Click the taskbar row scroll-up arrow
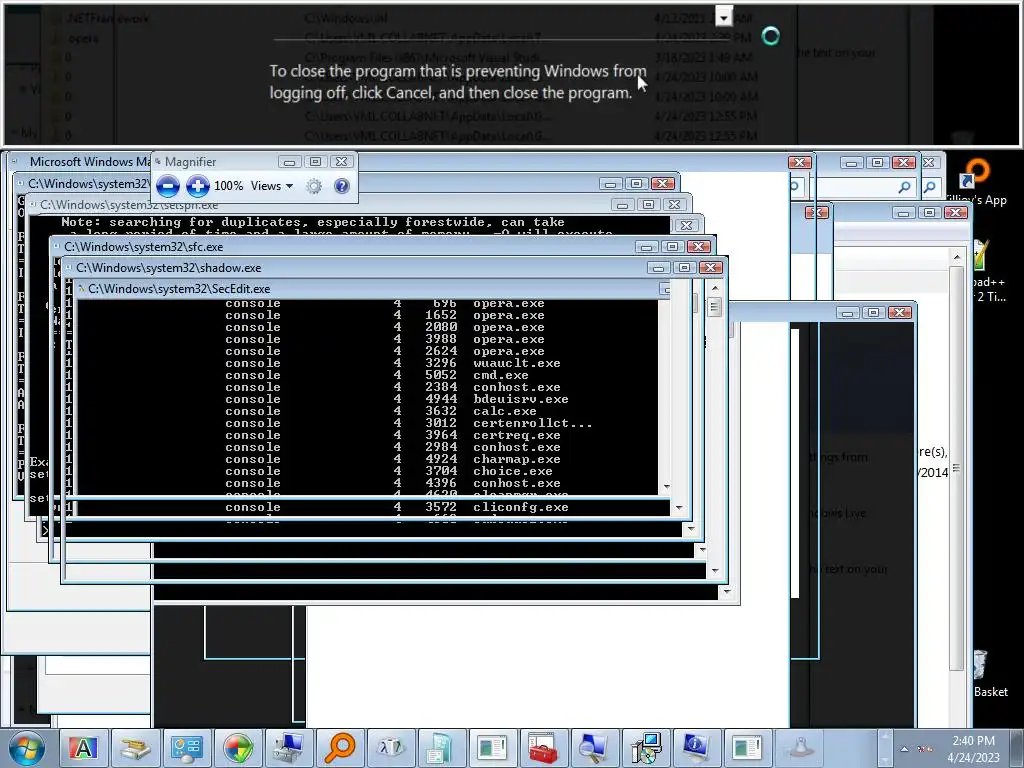This screenshot has width=1024, height=768. (885, 737)
